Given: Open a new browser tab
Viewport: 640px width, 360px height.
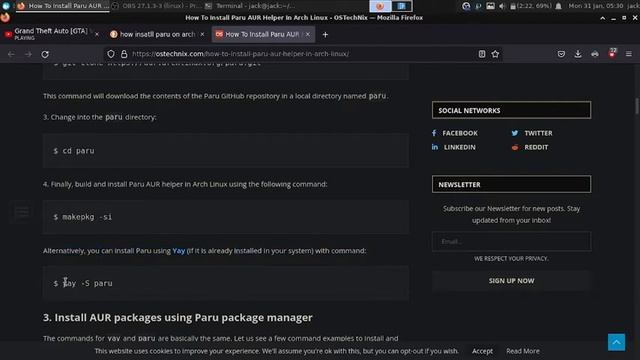Looking at the screenshot, I should [x=325, y=35].
